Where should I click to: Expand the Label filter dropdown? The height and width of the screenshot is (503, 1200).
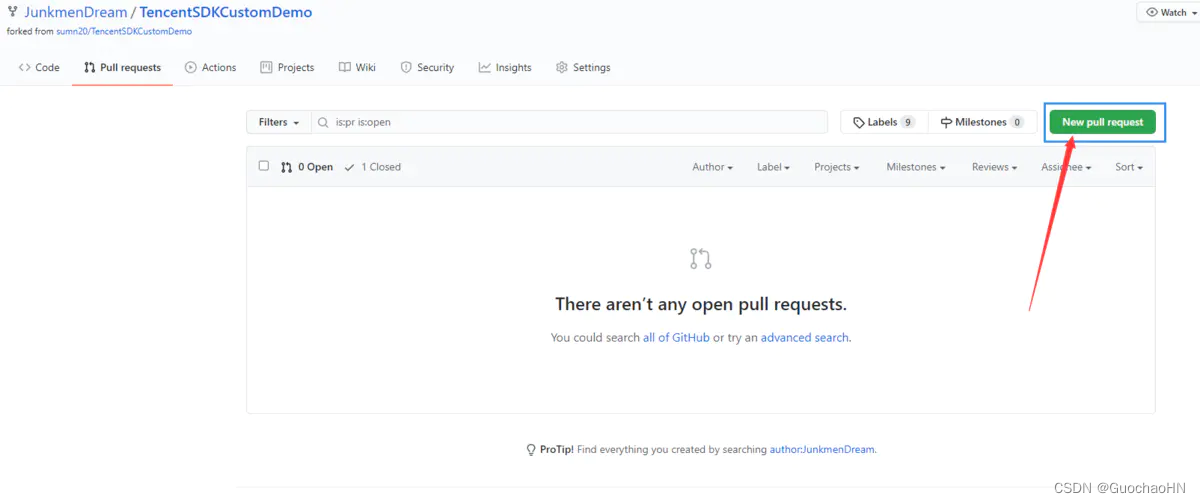coord(773,167)
